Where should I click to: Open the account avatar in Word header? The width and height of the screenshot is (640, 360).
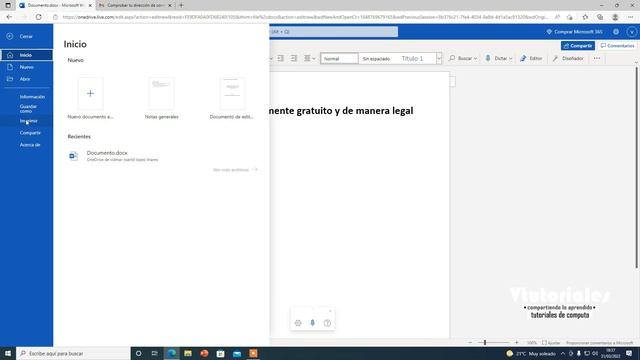point(631,32)
